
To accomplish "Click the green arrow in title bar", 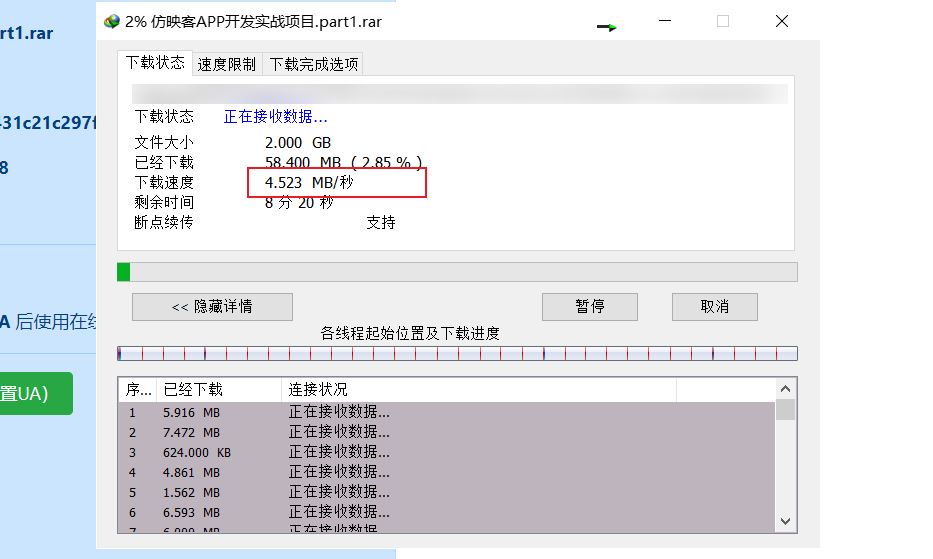I will (x=607, y=27).
